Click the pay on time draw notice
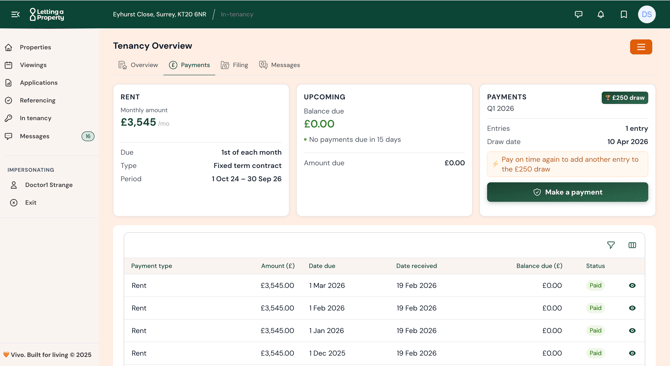Image resolution: width=670 pixels, height=366 pixels. click(567, 164)
